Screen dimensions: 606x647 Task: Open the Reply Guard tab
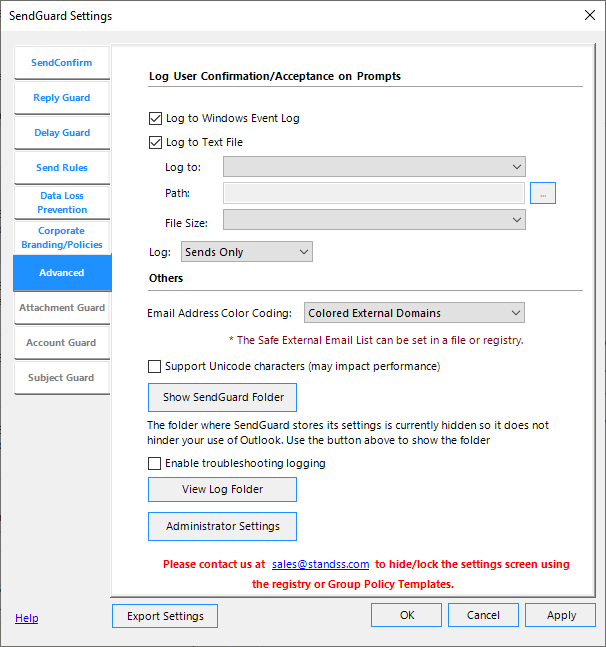tap(61, 98)
